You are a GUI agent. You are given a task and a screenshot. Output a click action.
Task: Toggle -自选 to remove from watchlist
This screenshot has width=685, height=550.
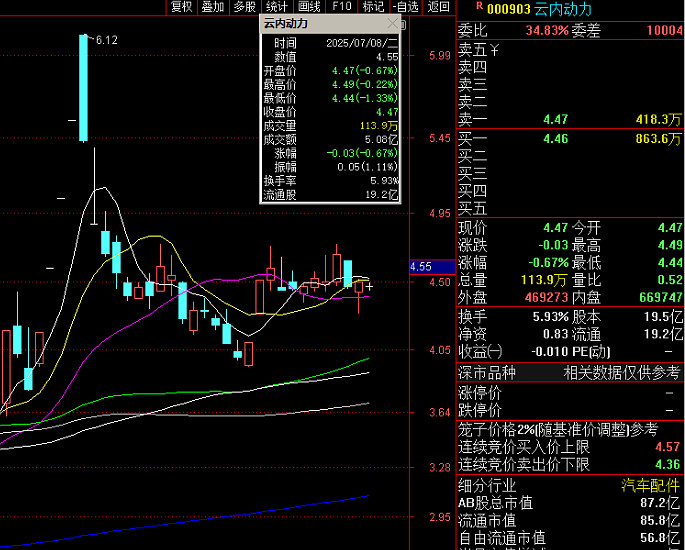pos(404,7)
